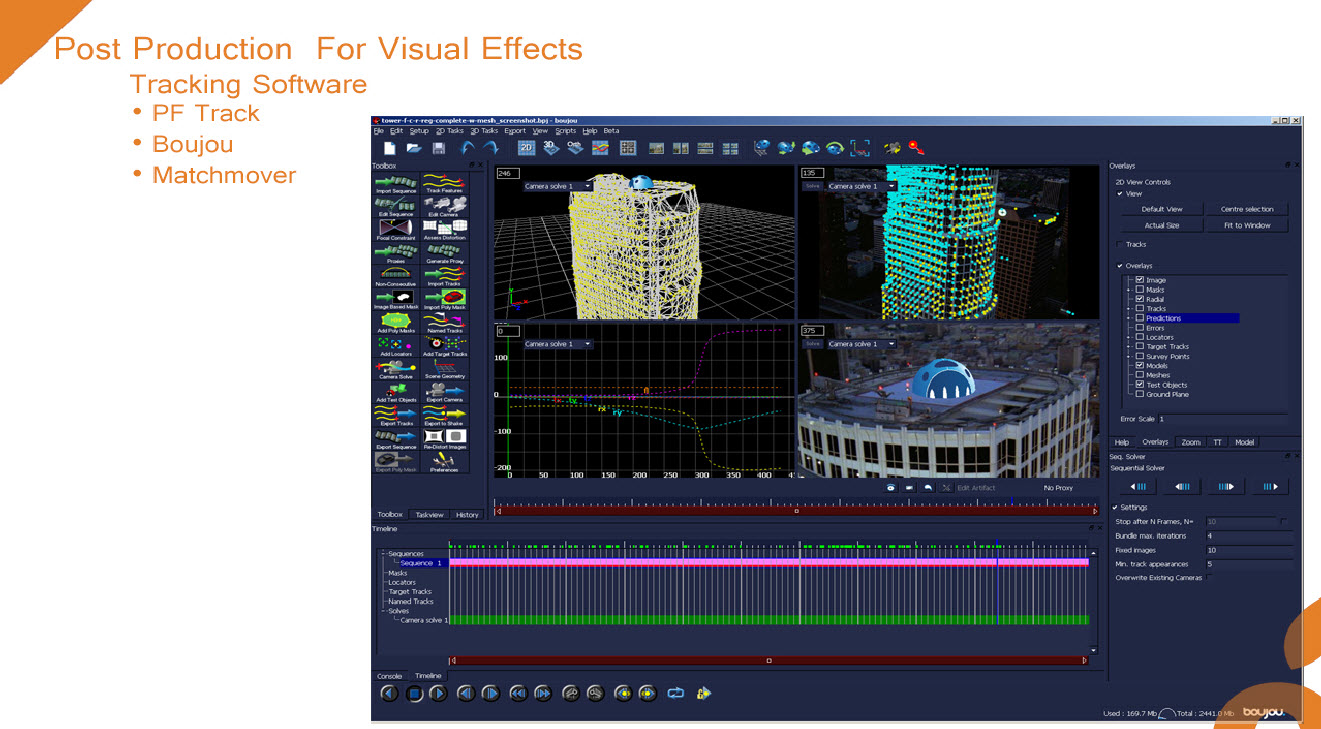Click the green Camera solve 1 timeline bar
This screenshot has height=729, width=1321.
coord(768,620)
